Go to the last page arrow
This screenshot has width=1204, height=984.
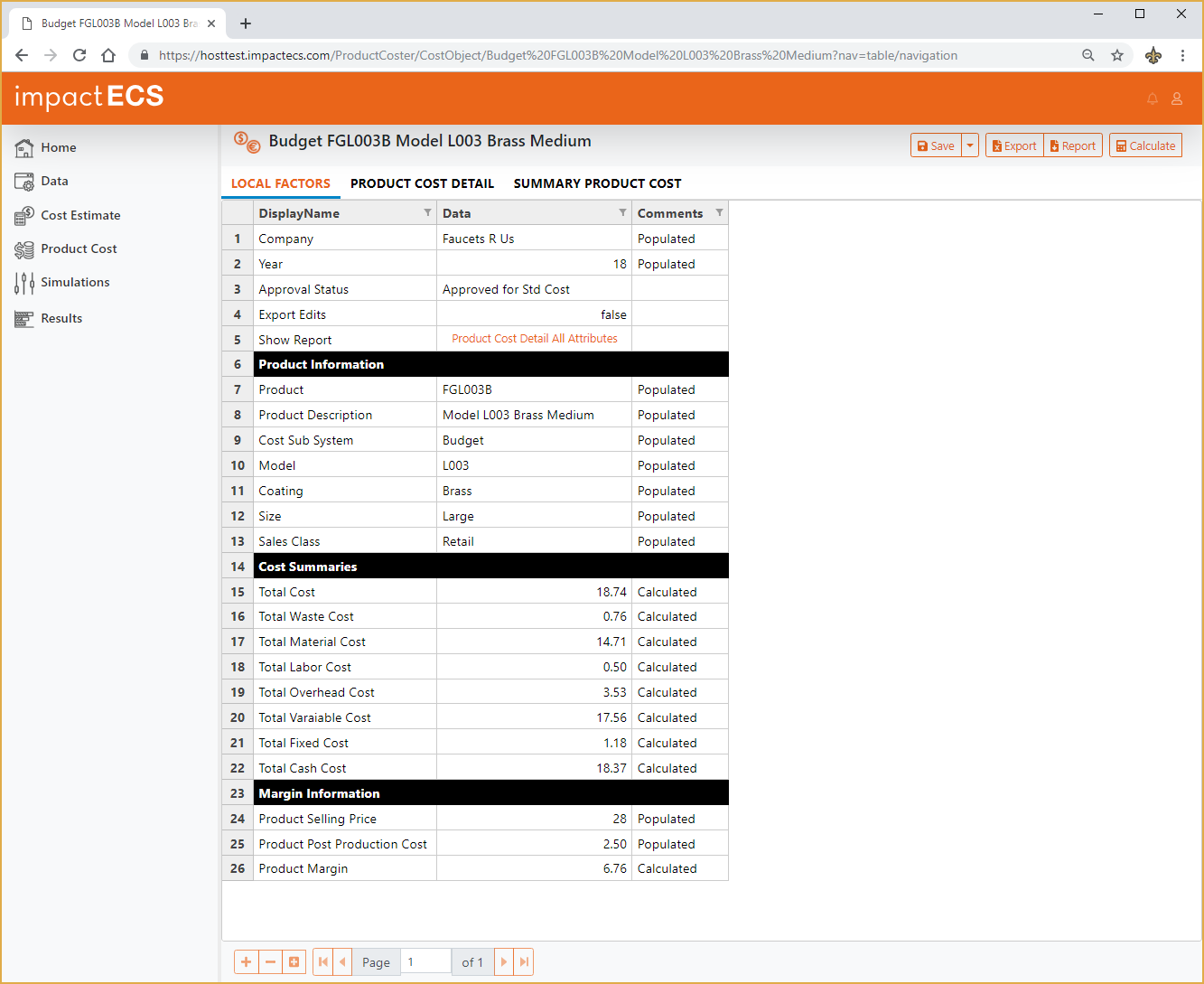click(x=524, y=962)
